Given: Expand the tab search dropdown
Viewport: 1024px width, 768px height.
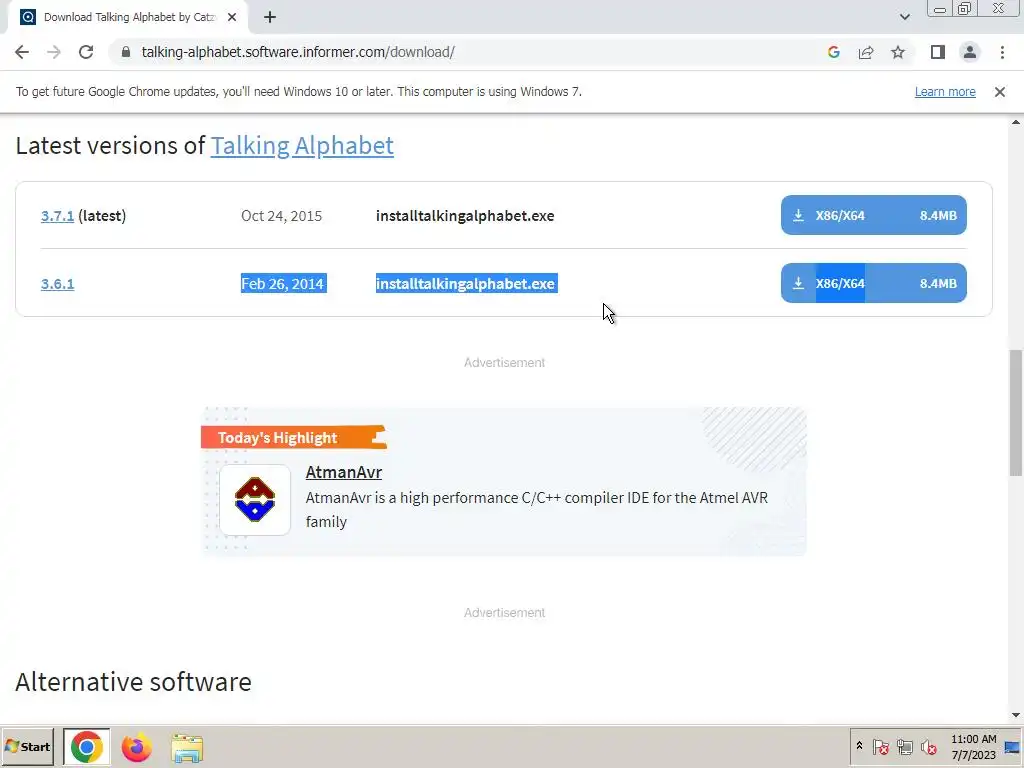Looking at the screenshot, I should 904,17.
